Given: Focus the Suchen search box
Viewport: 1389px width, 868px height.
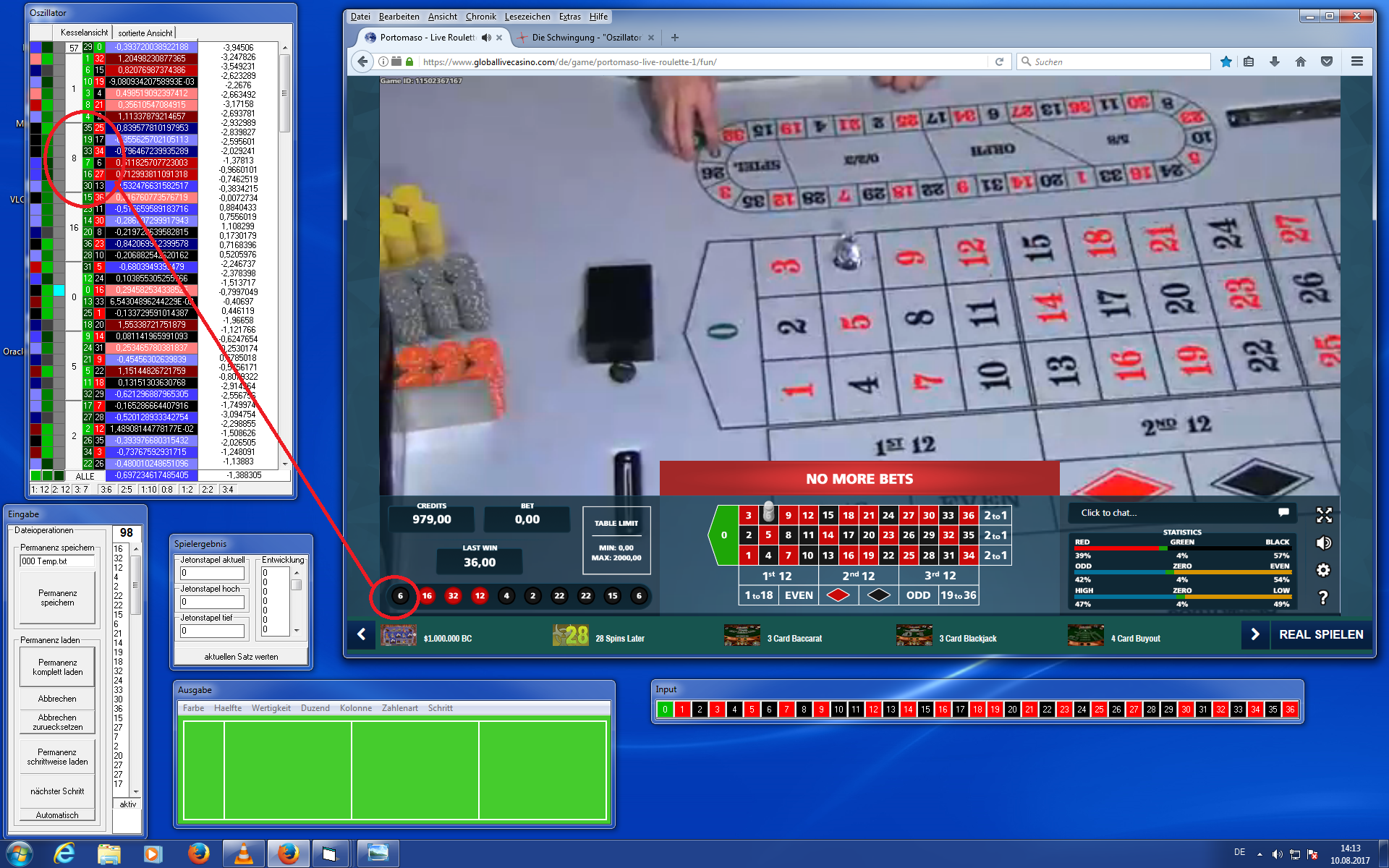Looking at the screenshot, I should [x=1113, y=61].
